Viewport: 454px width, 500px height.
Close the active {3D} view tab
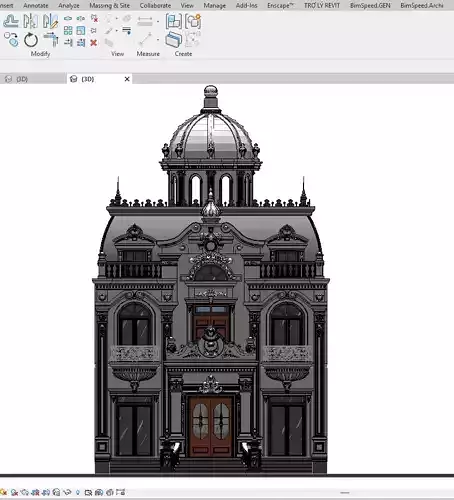(127, 79)
